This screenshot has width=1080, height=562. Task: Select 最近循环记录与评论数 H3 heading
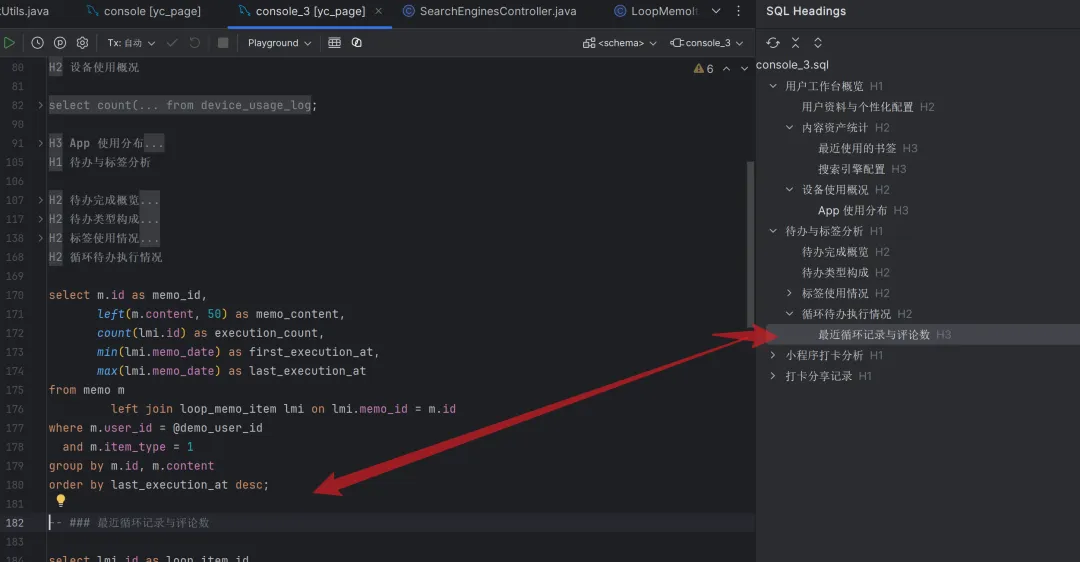884,335
